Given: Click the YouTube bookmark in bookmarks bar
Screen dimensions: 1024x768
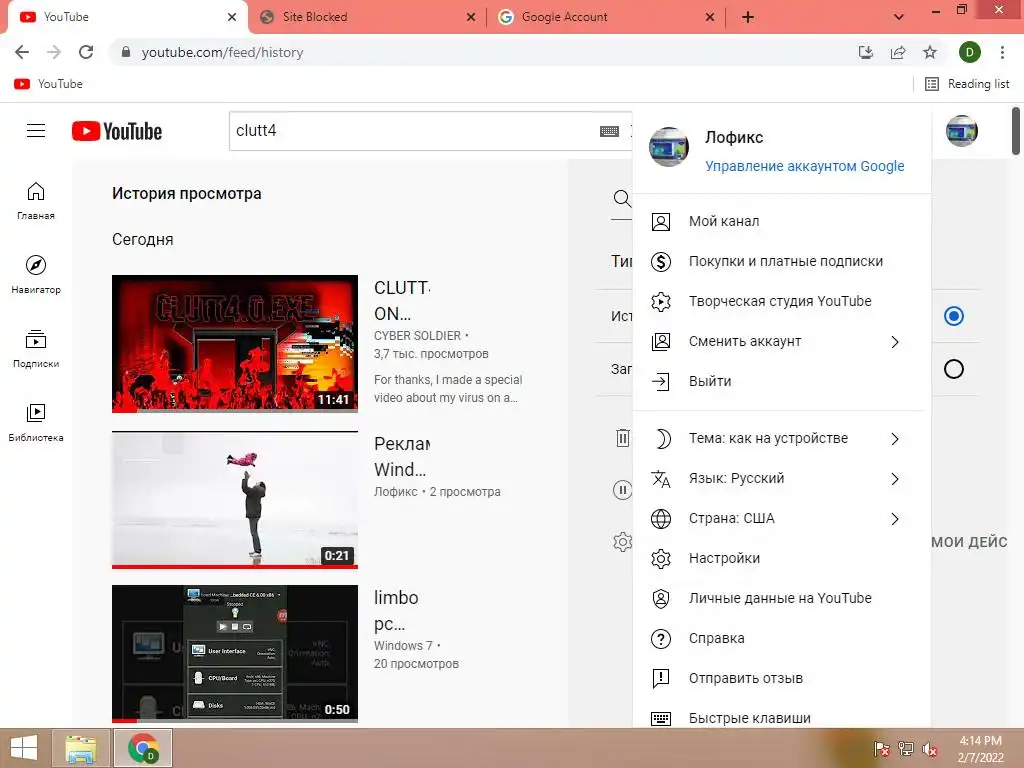Looking at the screenshot, I should tap(48, 84).
